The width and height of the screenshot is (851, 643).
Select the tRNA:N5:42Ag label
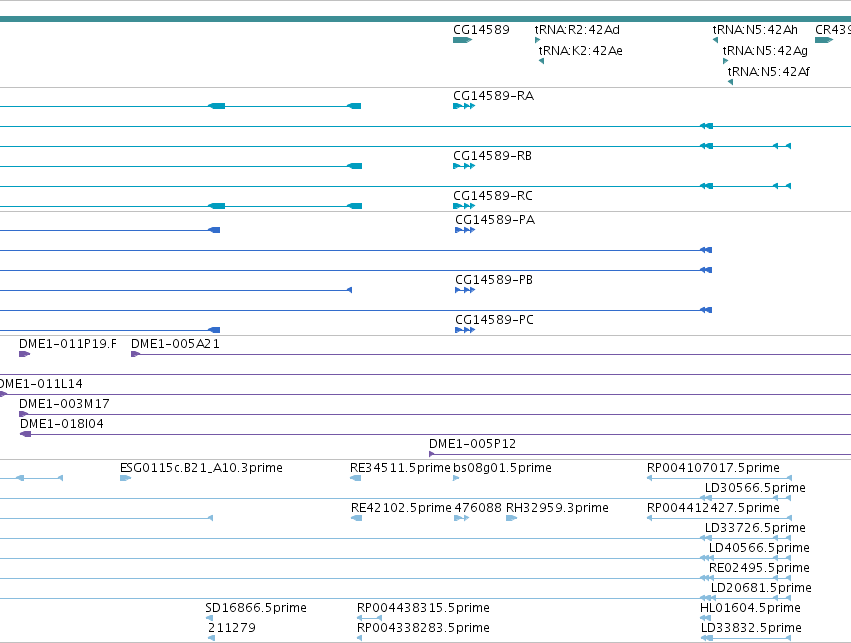(765, 51)
